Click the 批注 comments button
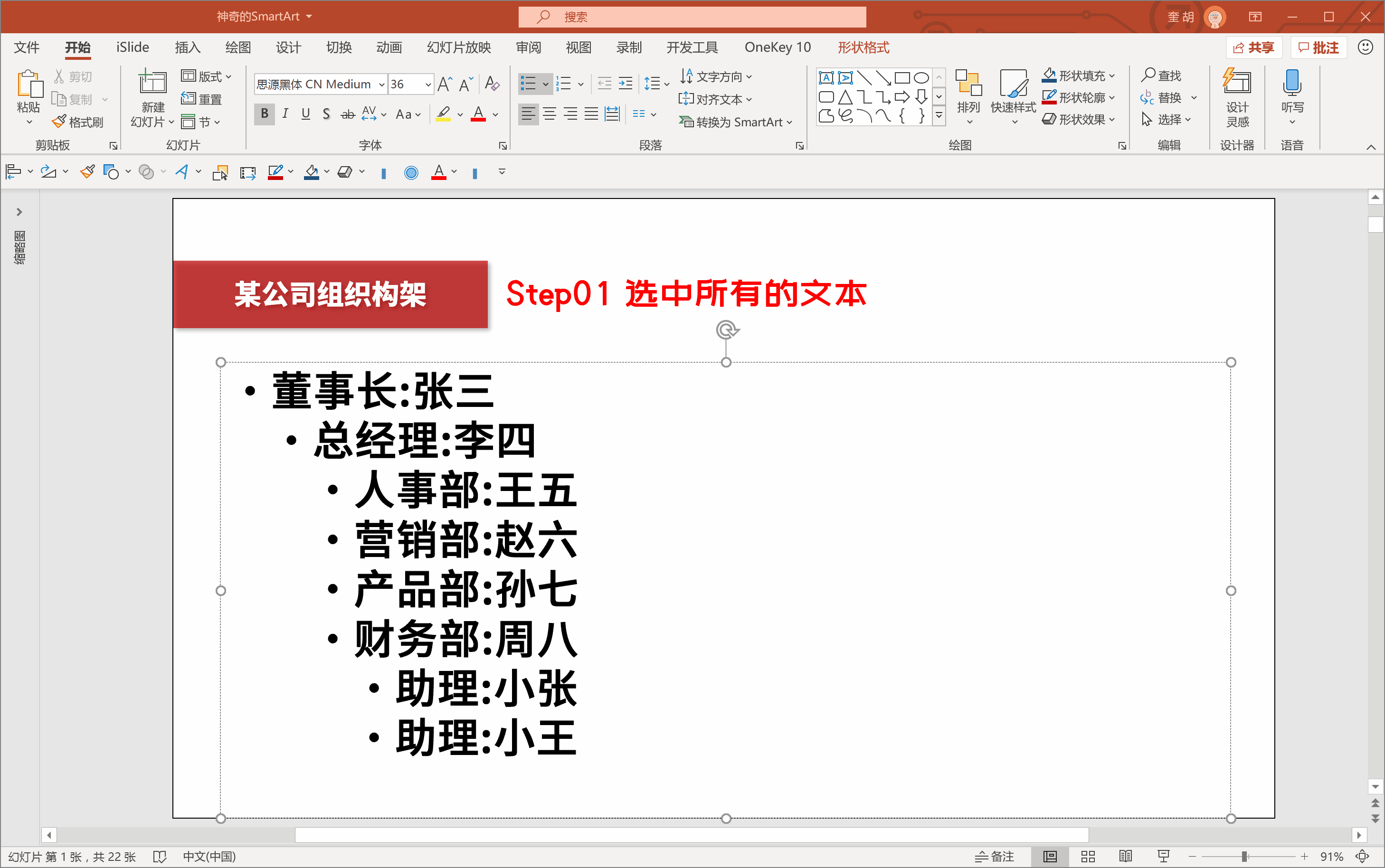The height and width of the screenshot is (868, 1385). click(1319, 47)
